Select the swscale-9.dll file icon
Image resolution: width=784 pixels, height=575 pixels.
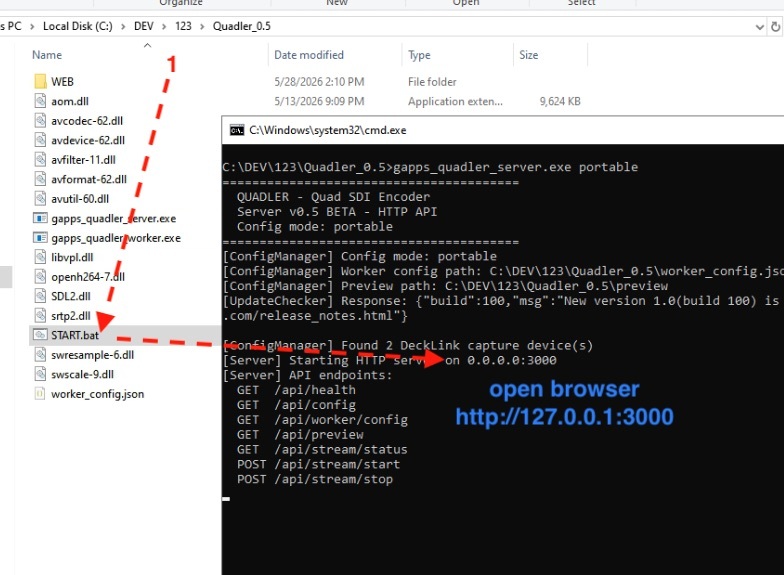[x=40, y=374]
